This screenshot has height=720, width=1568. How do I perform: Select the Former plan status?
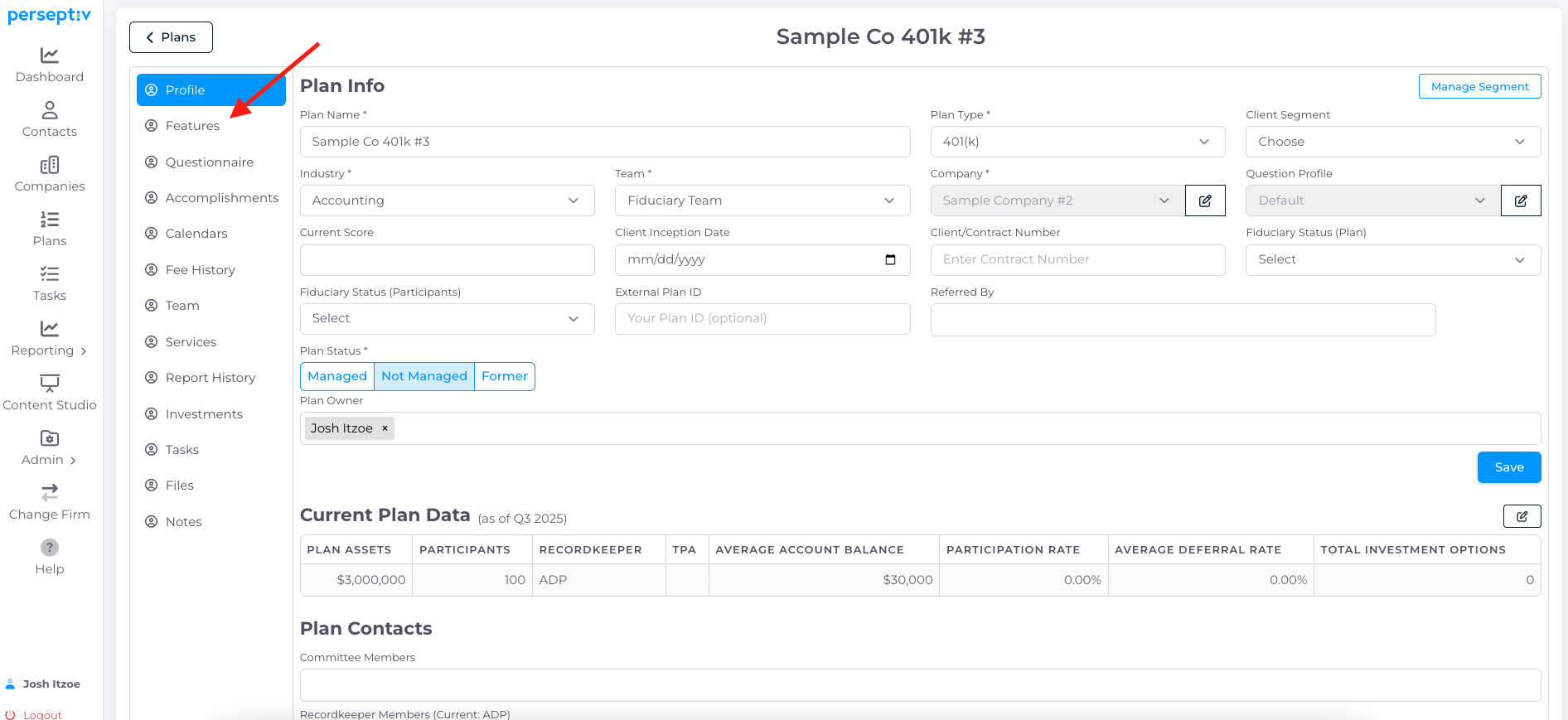pos(505,376)
